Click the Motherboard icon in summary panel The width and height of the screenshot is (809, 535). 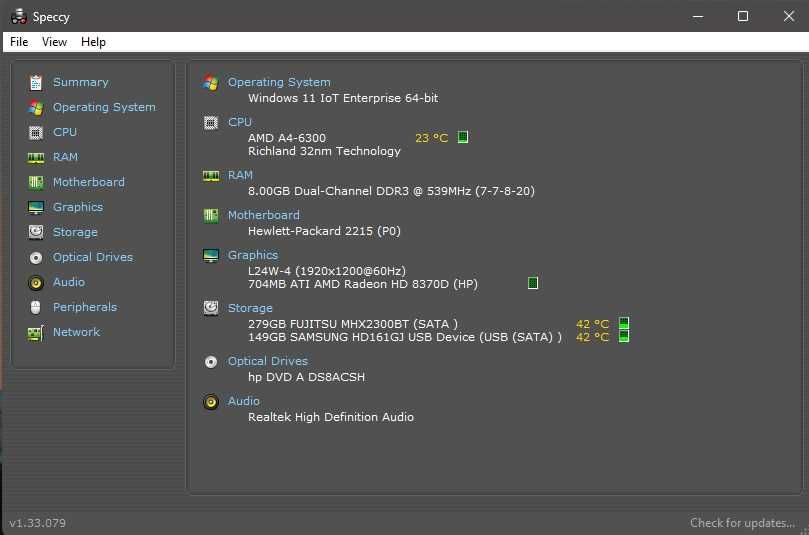211,216
